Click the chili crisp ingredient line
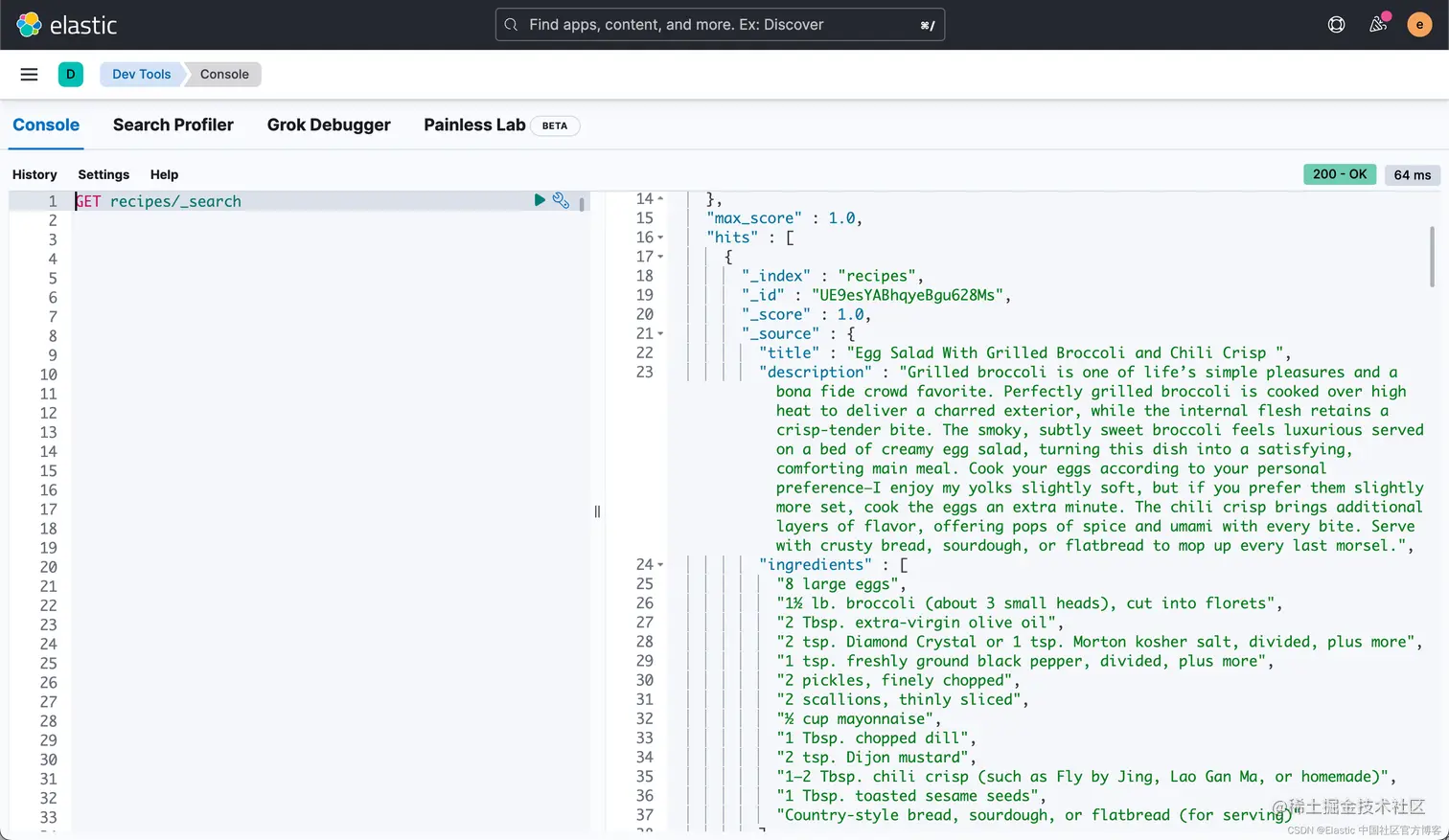Screen dimensions: 1449x840 (x=1086, y=776)
